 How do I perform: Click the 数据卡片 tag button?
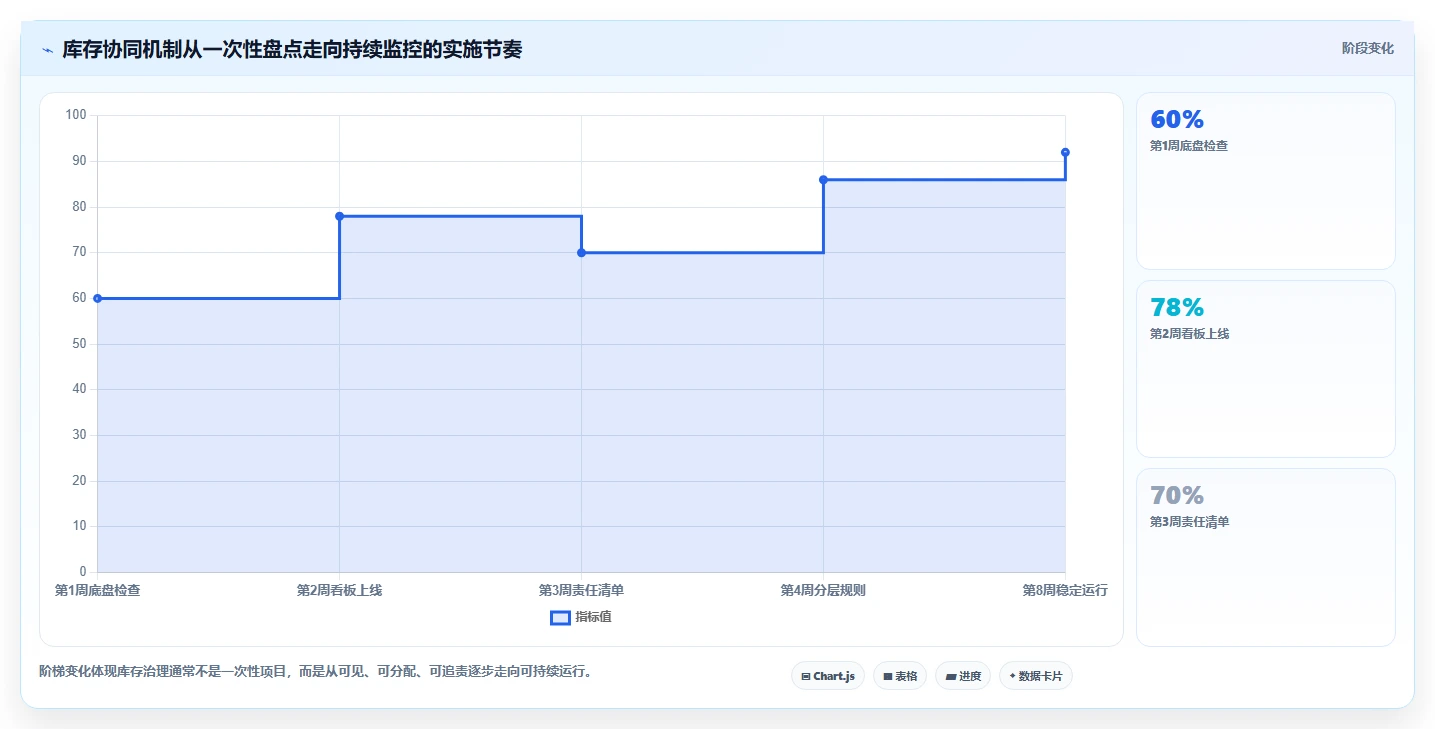point(1035,676)
